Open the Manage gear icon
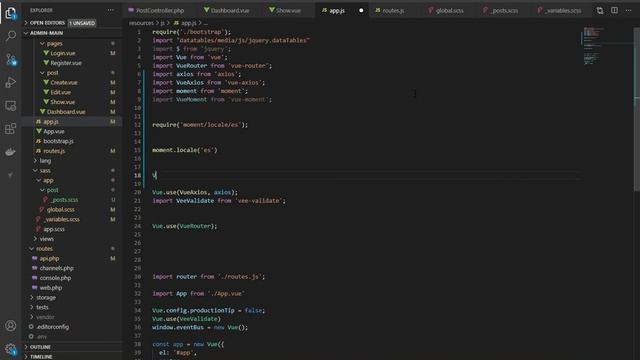Screen dimensions: 640x360 click(11, 349)
